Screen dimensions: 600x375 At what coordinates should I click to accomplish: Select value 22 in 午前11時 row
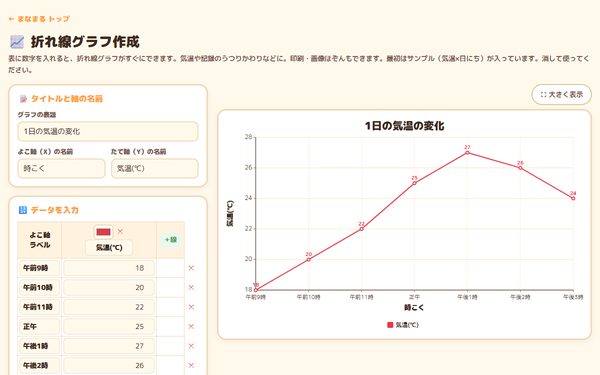(x=109, y=307)
